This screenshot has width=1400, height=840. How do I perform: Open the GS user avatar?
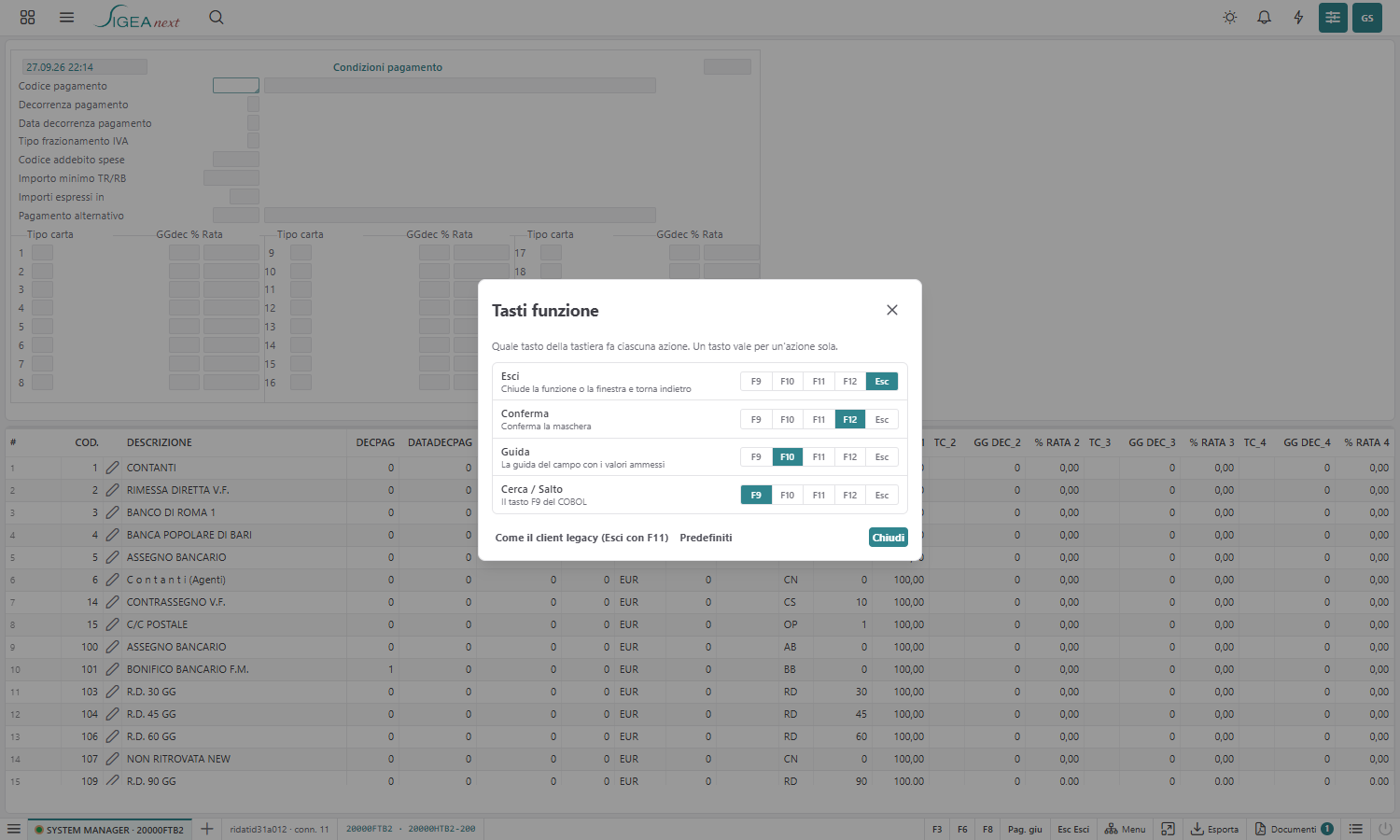[1367, 17]
